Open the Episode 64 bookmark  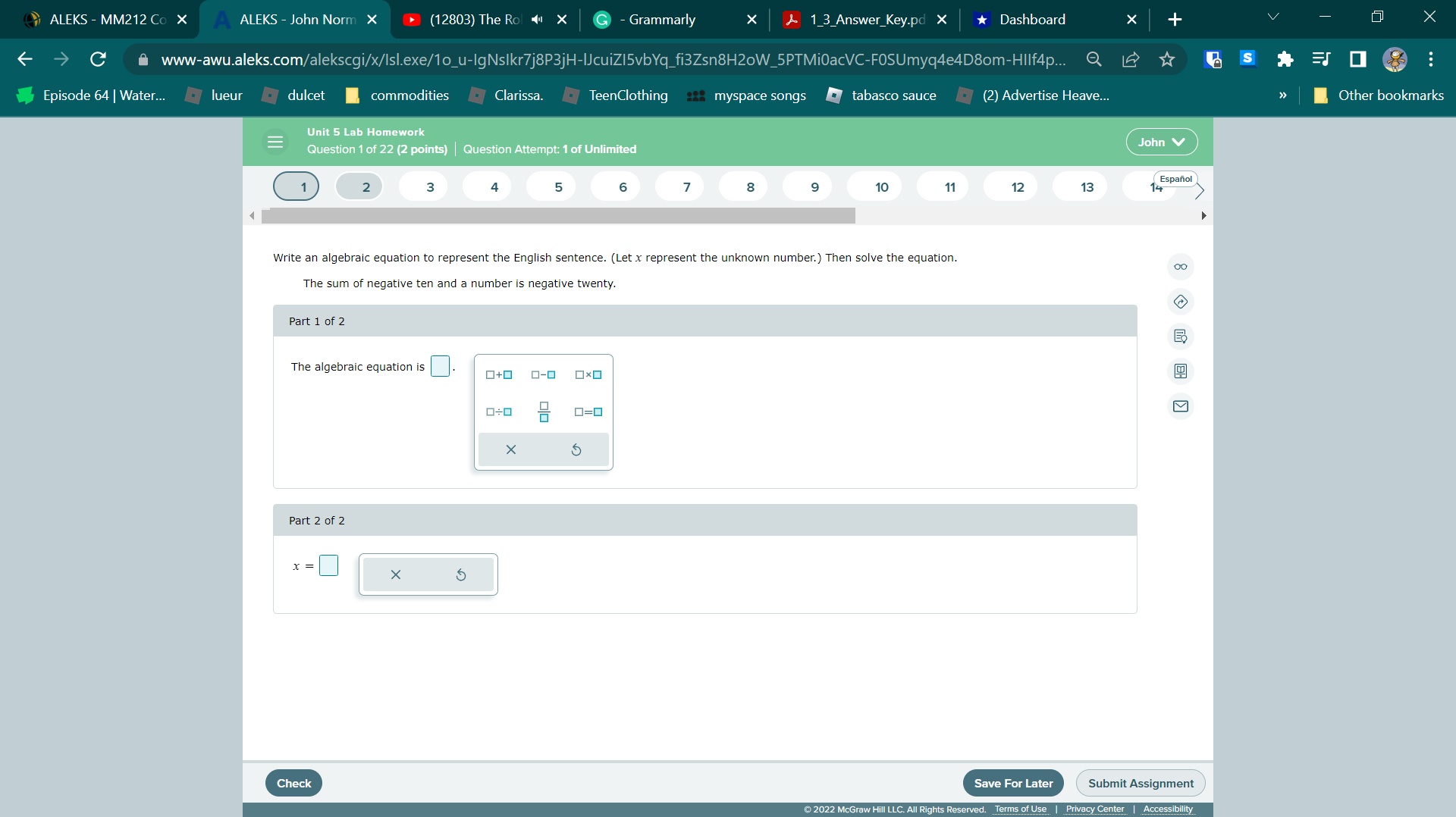pyautogui.click(x=91, y=95)
